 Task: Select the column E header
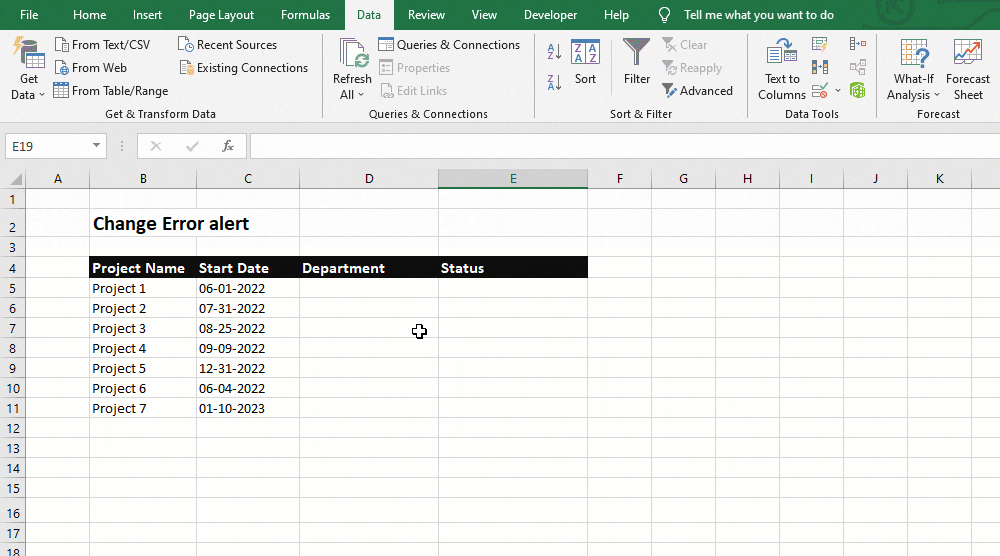point(513,179)
